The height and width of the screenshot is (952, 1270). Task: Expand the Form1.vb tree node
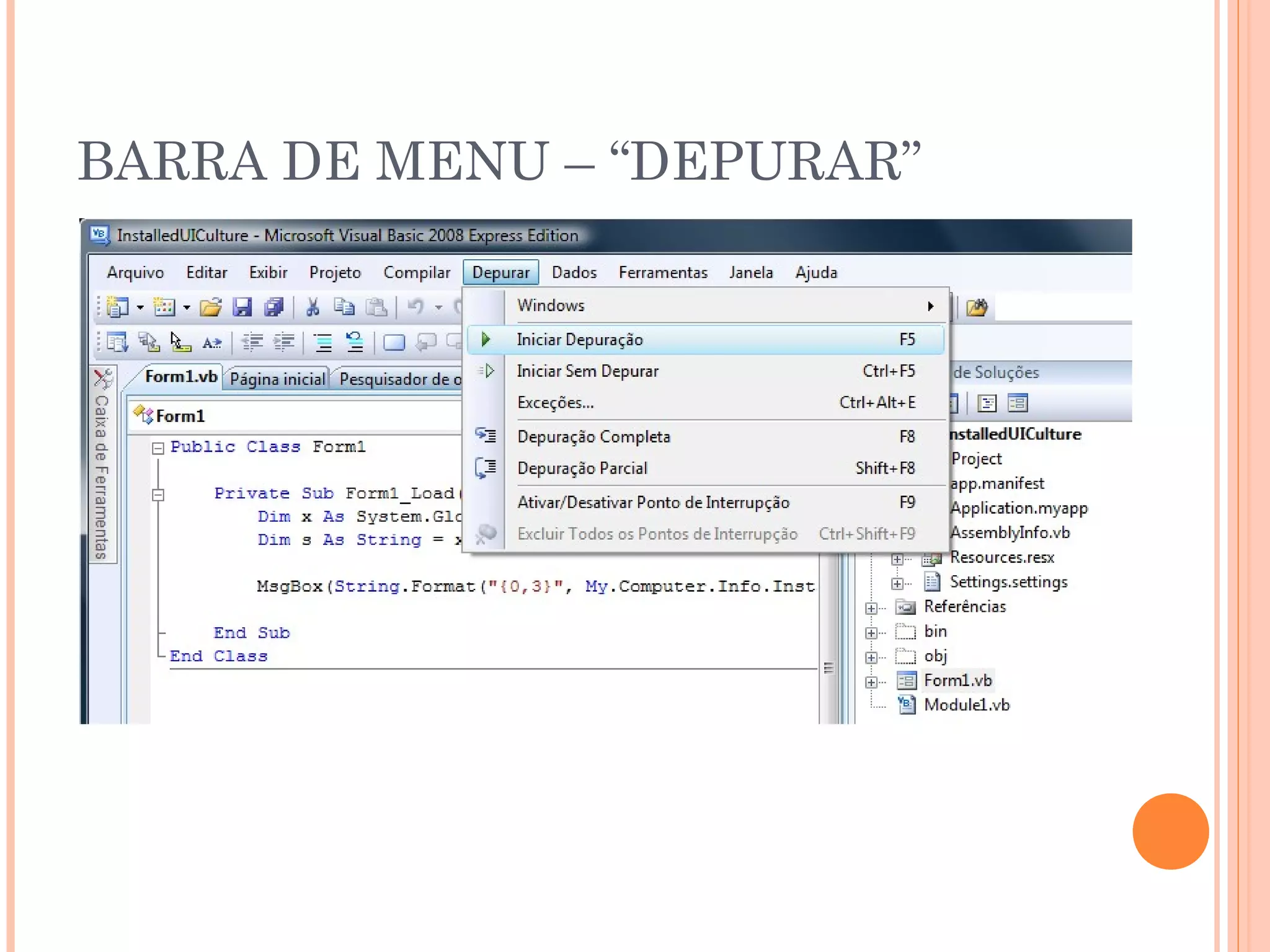(x=871, y=682)
